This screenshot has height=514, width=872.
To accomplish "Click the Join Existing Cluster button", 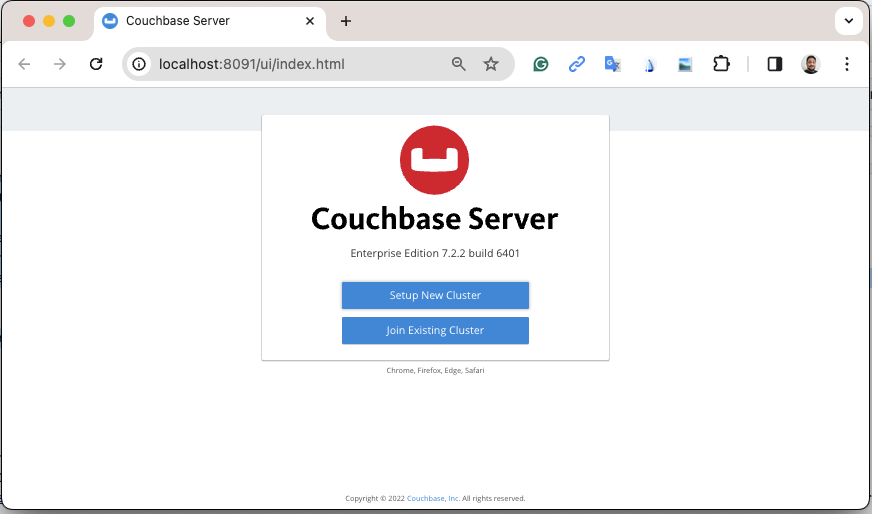I will coord(435,330).
